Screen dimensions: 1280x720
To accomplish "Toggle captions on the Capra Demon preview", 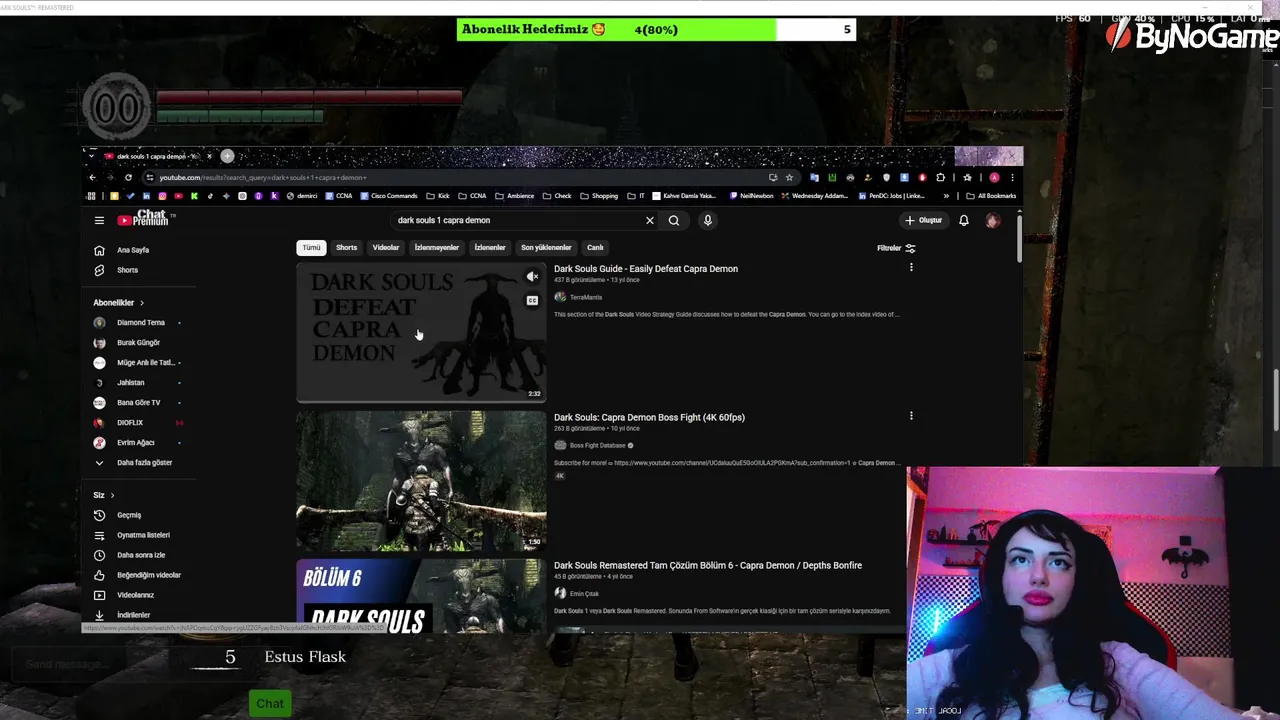I will (532, 300).
